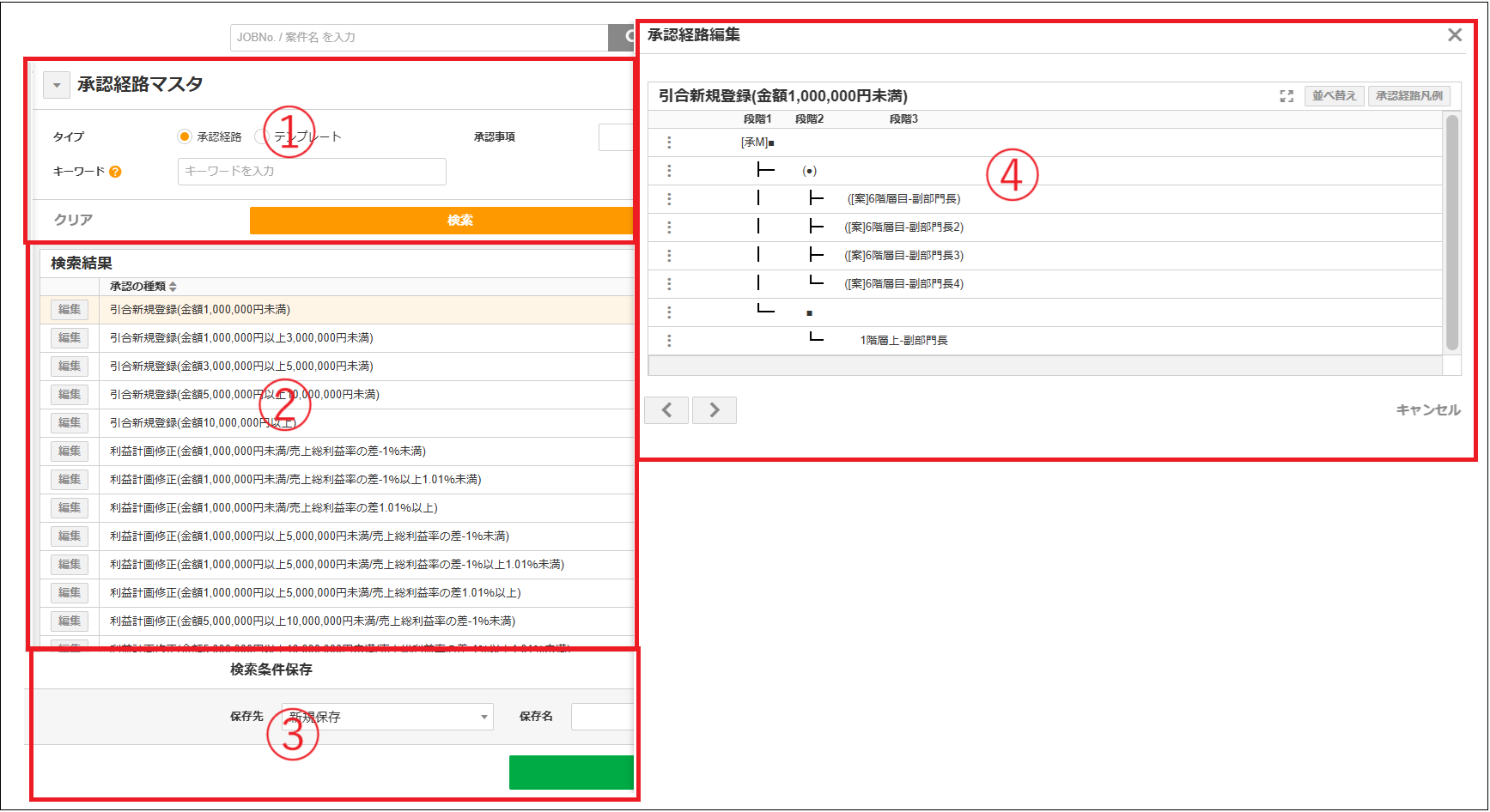The height and width of the screenshot is (812, 1490).
Task: Open row menu dots for 1階層上-副部門長 row
Action: coord(669,341)
